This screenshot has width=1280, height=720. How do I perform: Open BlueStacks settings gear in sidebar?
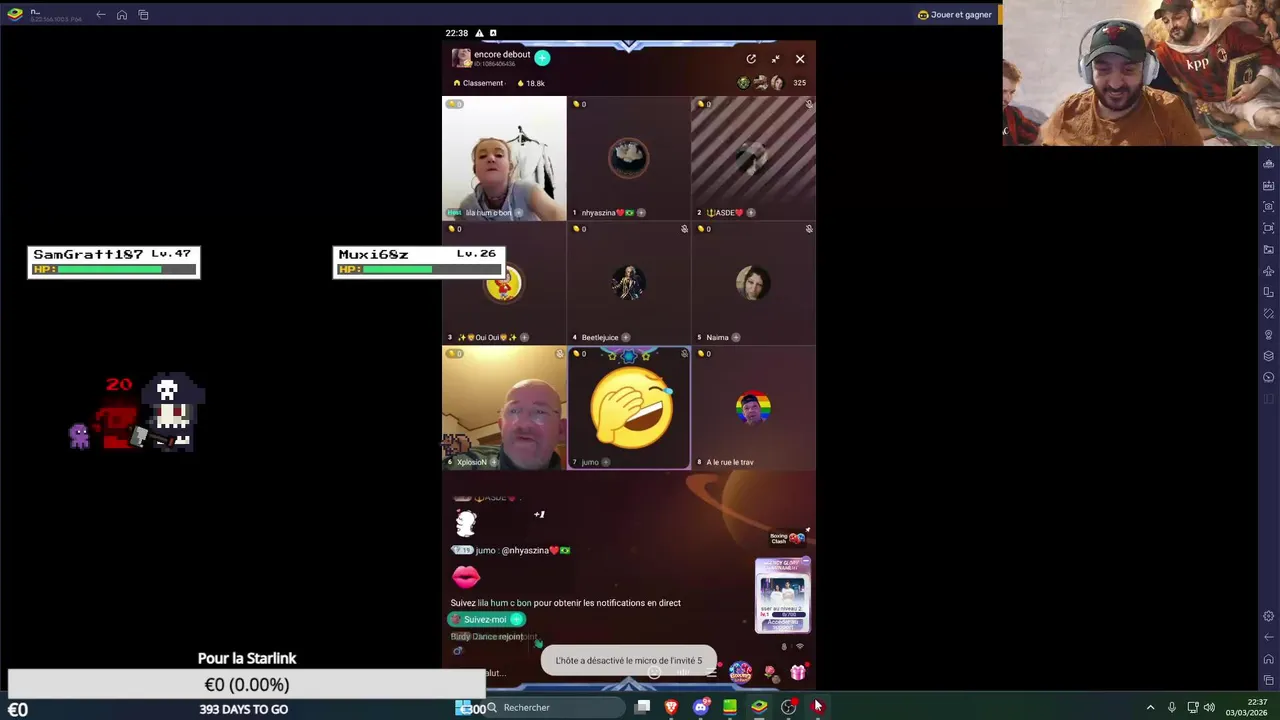(x=1269, y=616)
